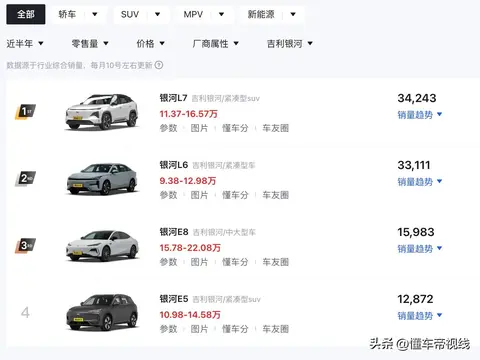Open 懂车分 for 银河E5
The image size is (480, 360).
235,329
